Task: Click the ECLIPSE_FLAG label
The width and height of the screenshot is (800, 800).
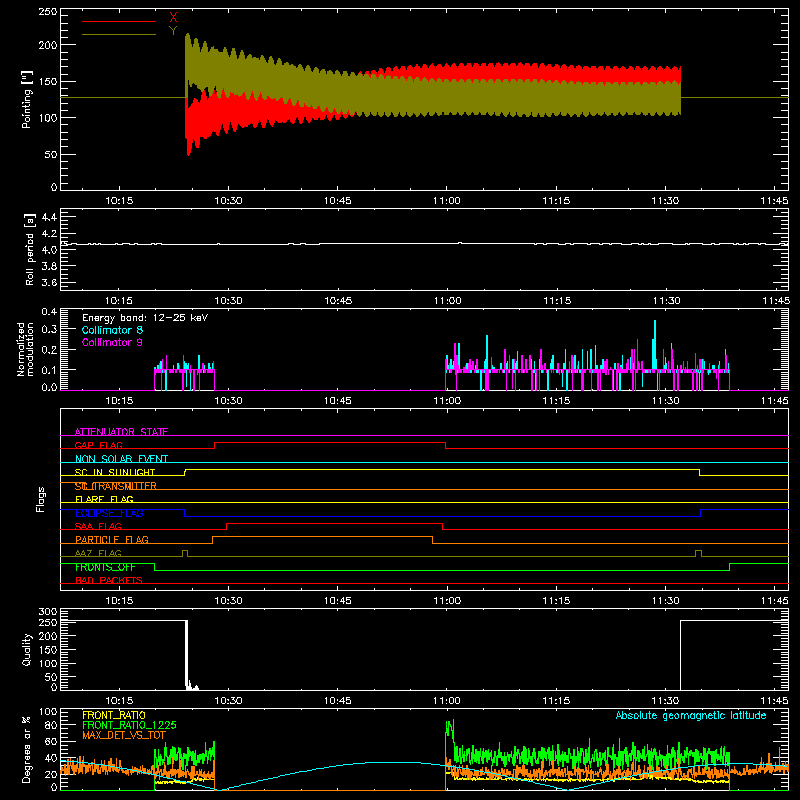Action: [x=109, y=513]
